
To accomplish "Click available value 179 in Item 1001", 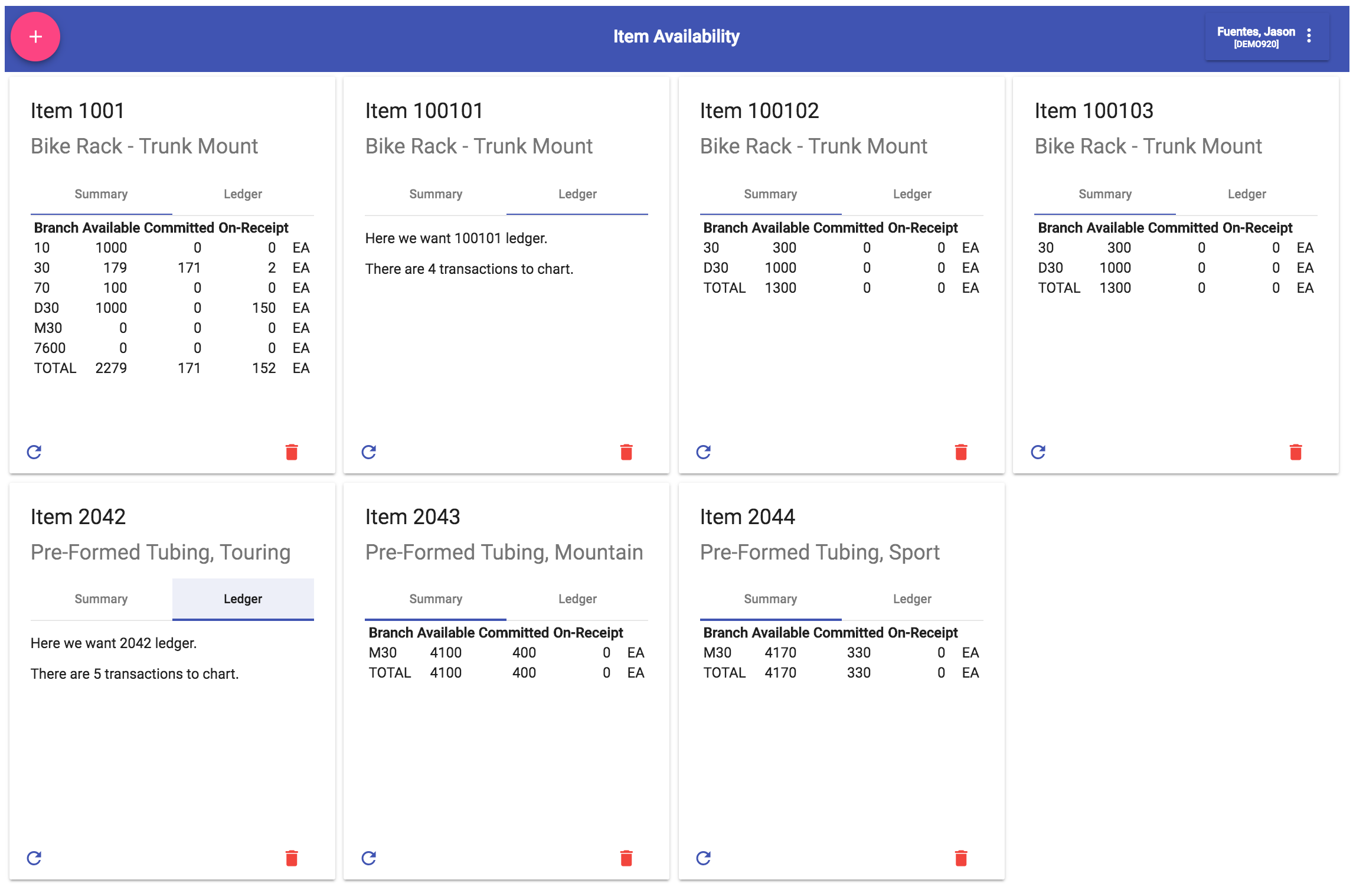I will click(115, 268).
